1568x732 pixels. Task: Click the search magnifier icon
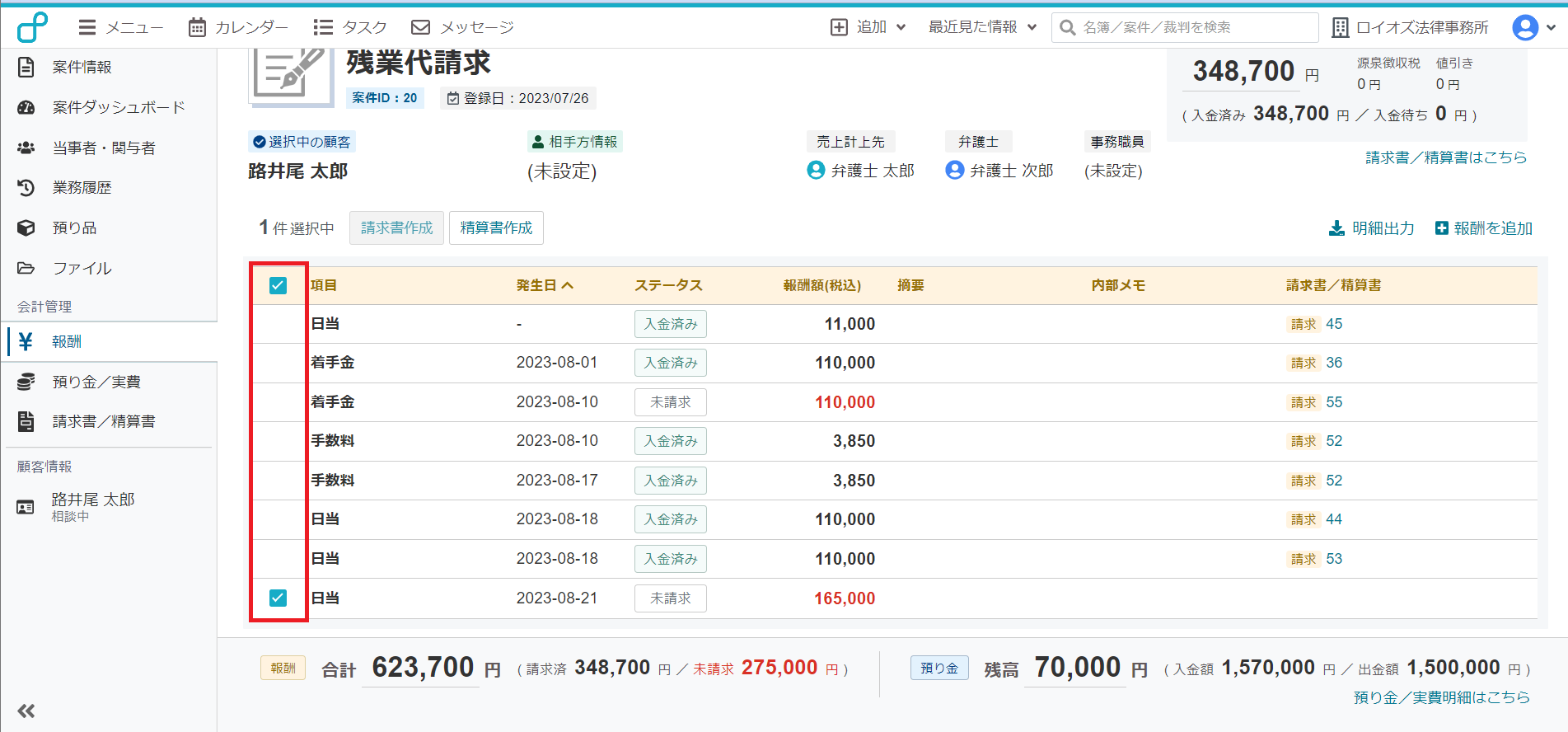pyautogui.click(x=1068, y=28)
